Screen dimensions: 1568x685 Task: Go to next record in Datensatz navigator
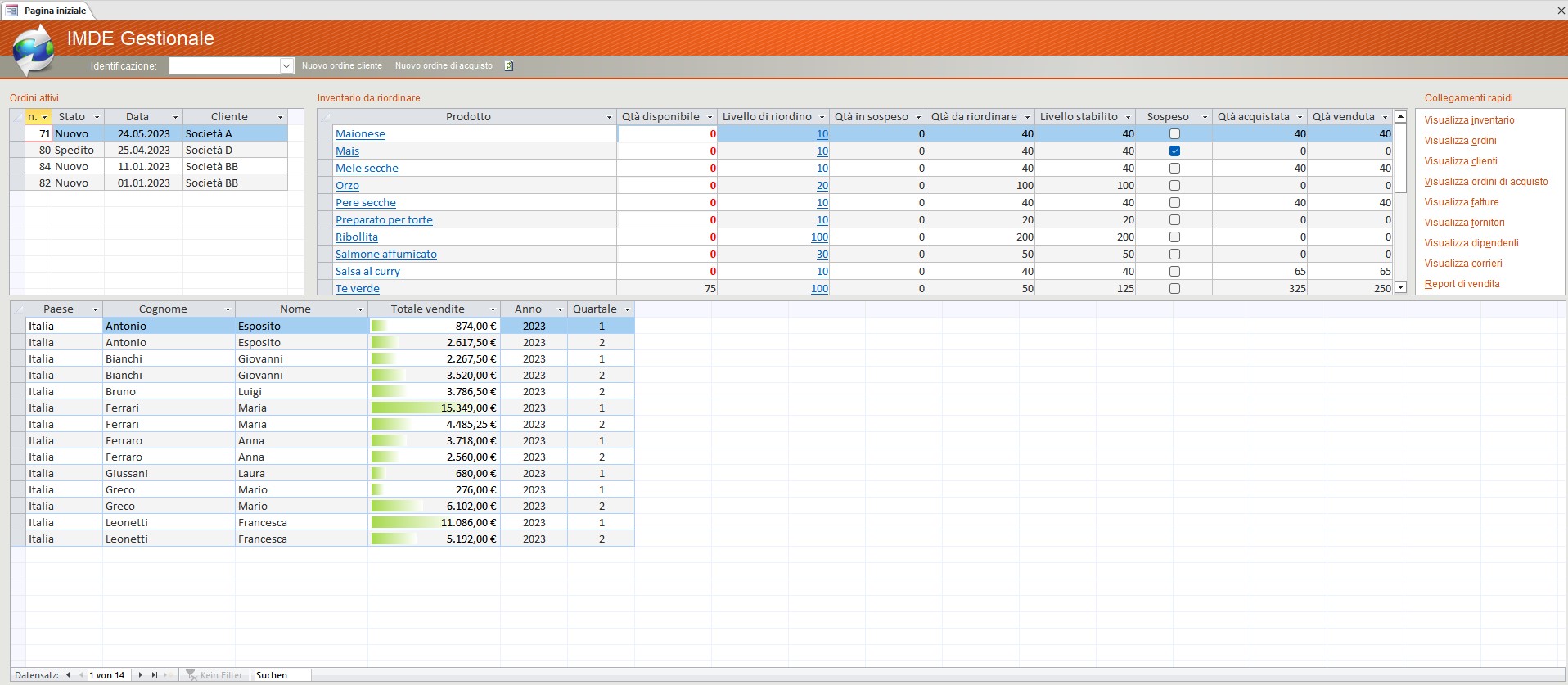[x=140, y=675]
